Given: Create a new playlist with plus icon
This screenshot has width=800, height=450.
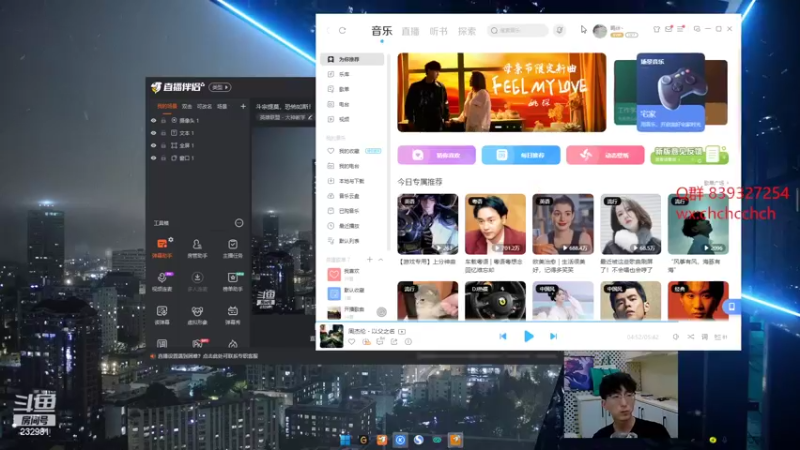Looking at the screenshot, I should click(x=369, y=260).
